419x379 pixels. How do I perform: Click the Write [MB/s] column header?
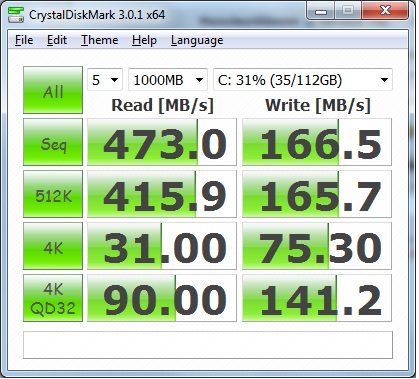pyautogui.click(x=318, y=105)
